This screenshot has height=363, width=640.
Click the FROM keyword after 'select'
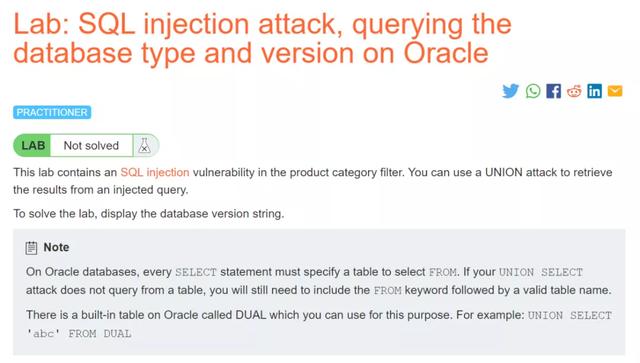(x=442, y=272)
